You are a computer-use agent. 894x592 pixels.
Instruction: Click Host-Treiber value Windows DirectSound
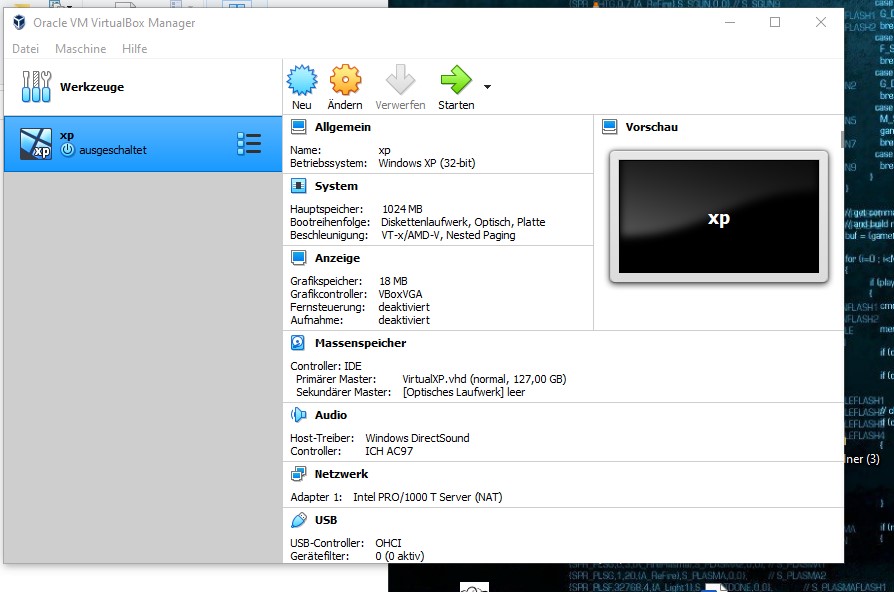tap(417, 438)
